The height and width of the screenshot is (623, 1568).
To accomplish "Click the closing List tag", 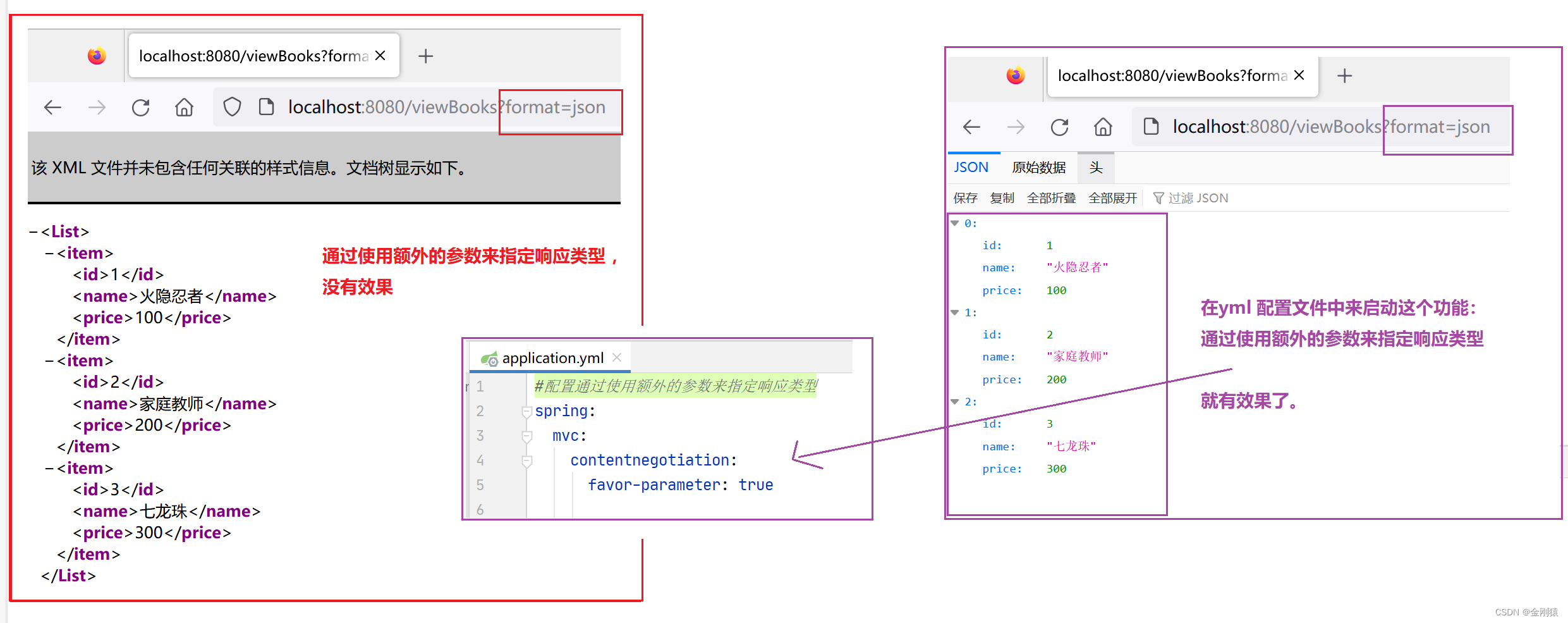I will (68, 576).
